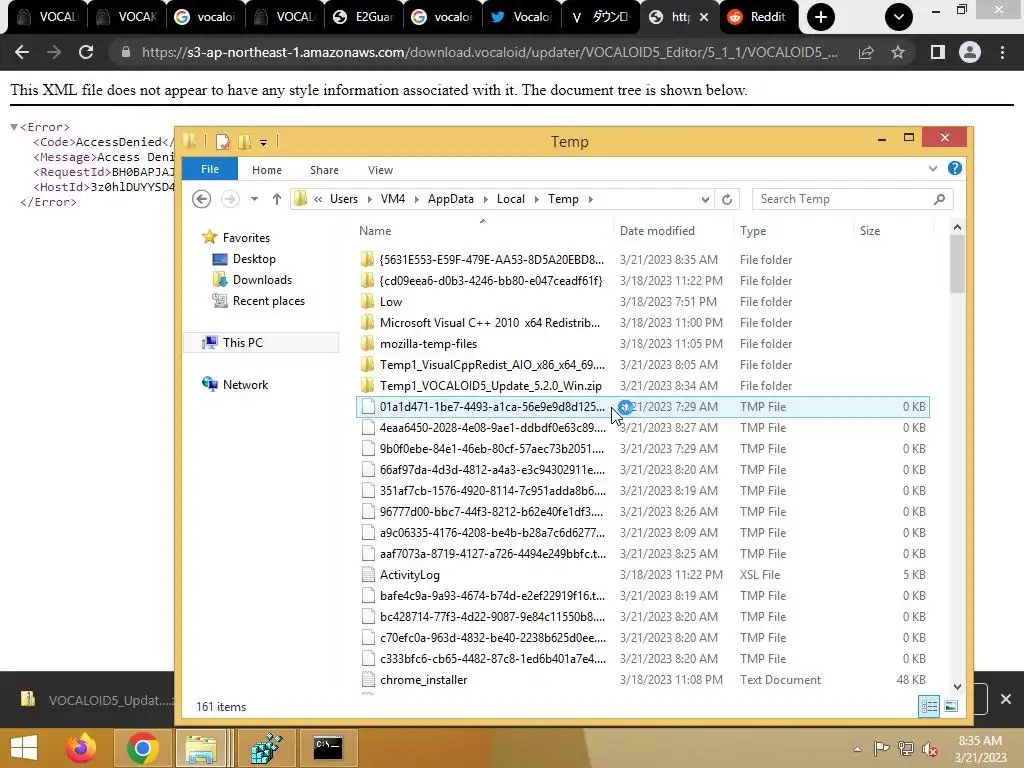Image resolution: width=1024 pixels, height=768 pixels.
Task: Open Windows Start button
Action: pyautogui.click(x=24, y=748)
